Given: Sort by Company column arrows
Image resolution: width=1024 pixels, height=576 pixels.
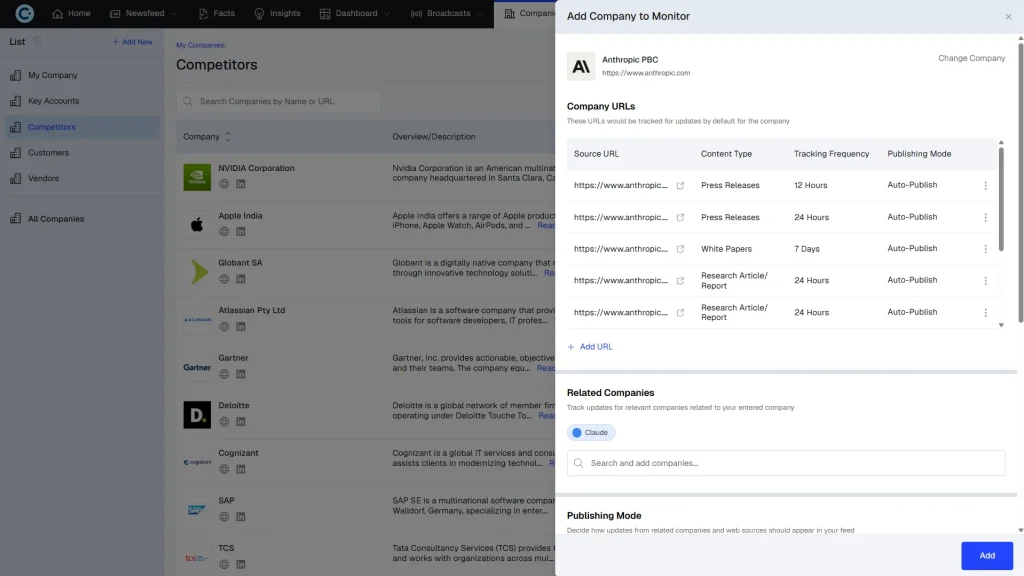Looking at the screenshot, I should coord(227,136).
